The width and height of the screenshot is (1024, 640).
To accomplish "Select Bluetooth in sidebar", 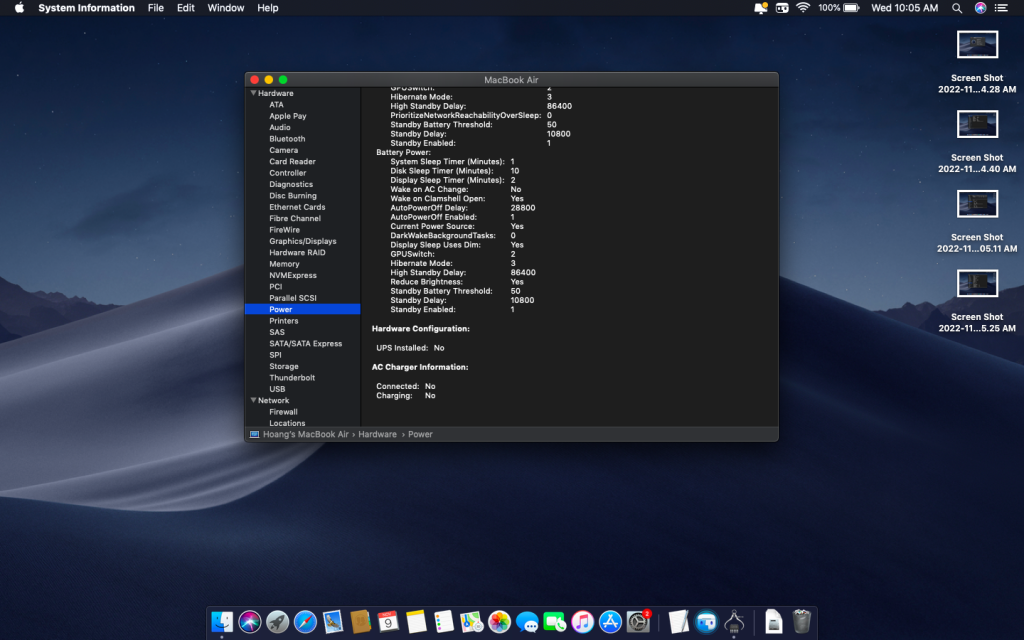I will point(287,139).
